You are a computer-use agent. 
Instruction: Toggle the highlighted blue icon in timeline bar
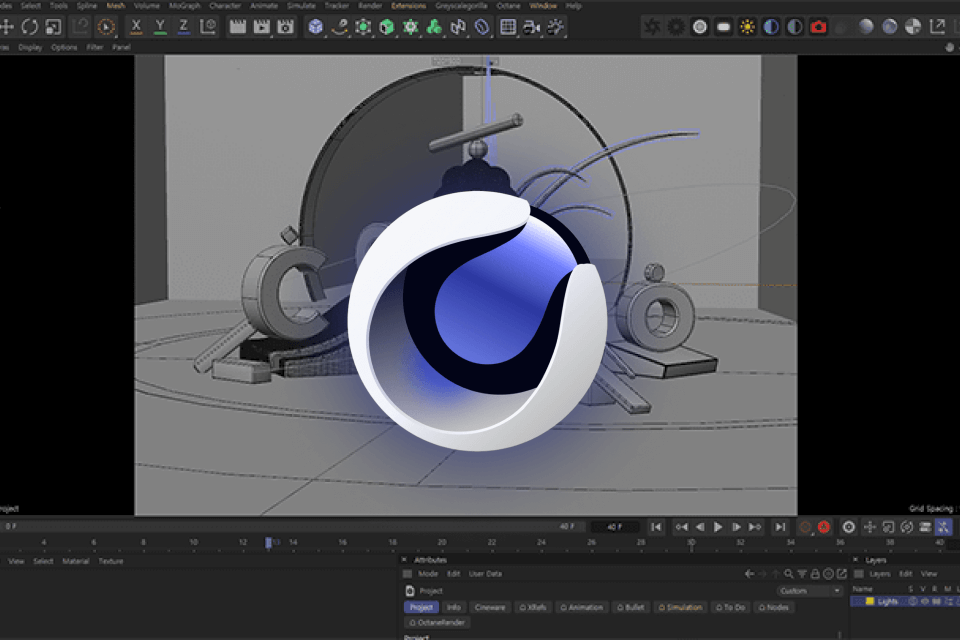(x=943, y=527)
